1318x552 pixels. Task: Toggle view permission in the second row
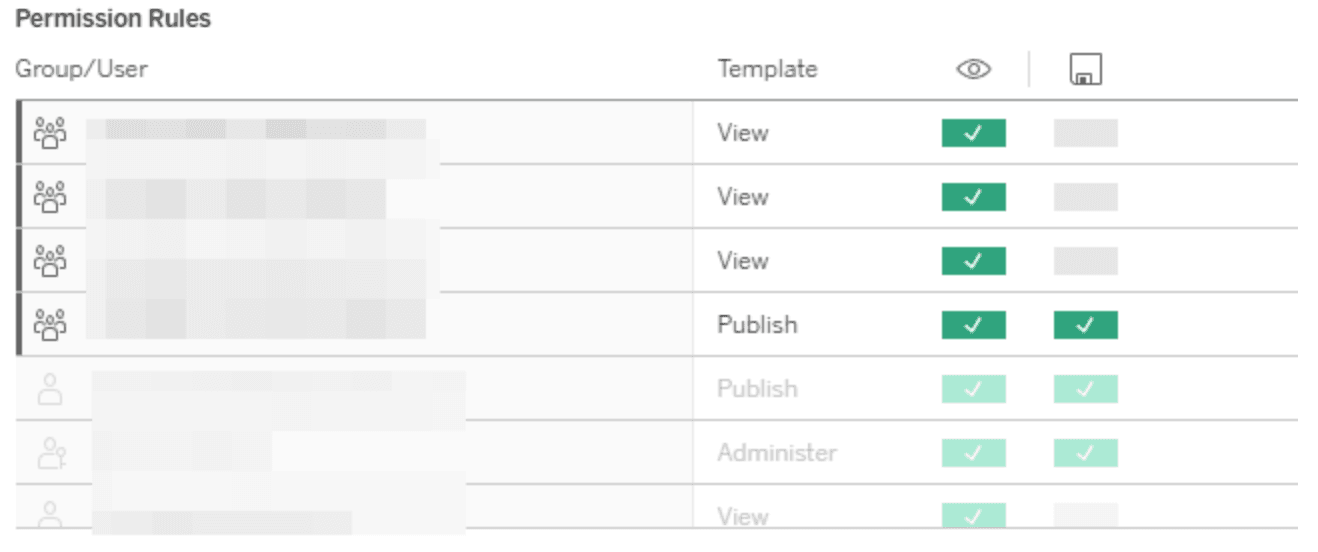973,197
